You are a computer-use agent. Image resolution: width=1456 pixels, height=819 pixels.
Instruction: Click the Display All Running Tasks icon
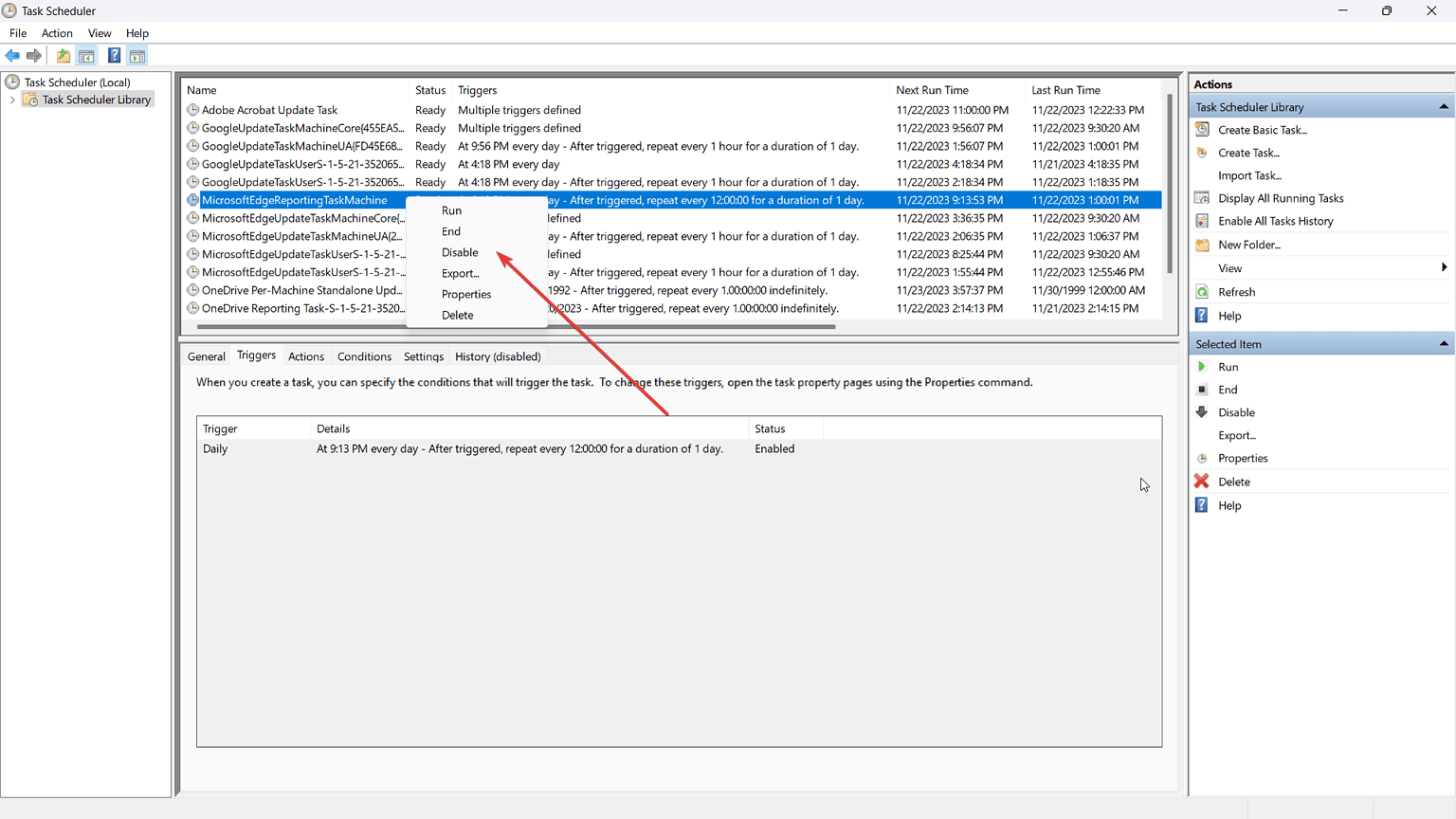click(1202, 198)
